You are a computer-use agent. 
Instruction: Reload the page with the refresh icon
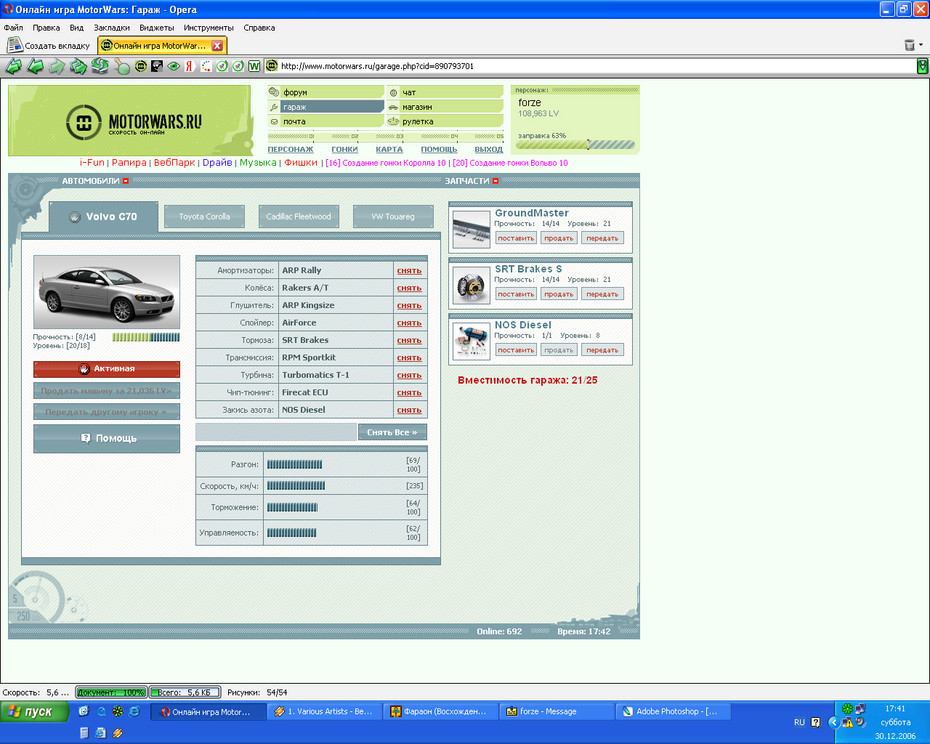[x=100, y=66]
